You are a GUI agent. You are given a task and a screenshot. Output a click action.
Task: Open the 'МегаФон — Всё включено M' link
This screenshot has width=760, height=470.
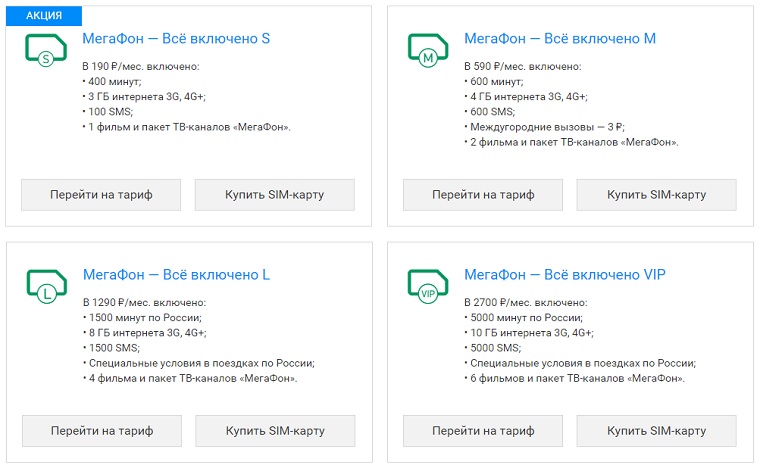560,39
